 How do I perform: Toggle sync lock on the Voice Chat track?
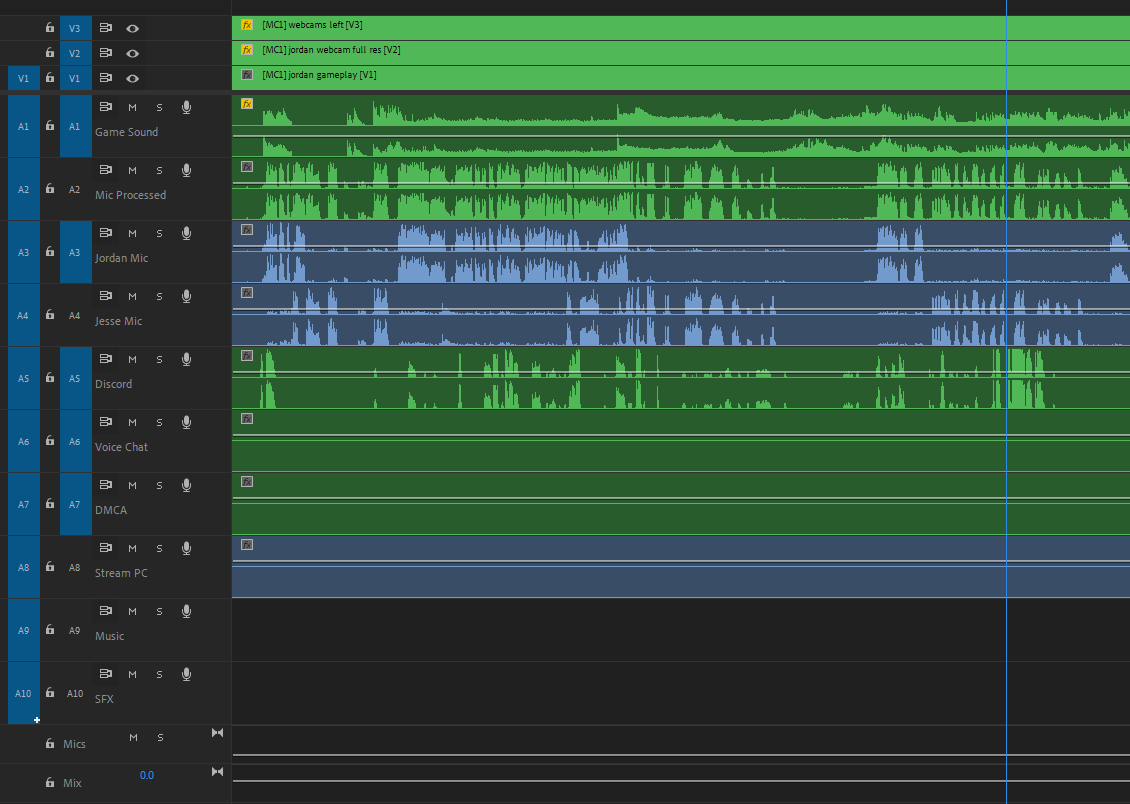105,422
